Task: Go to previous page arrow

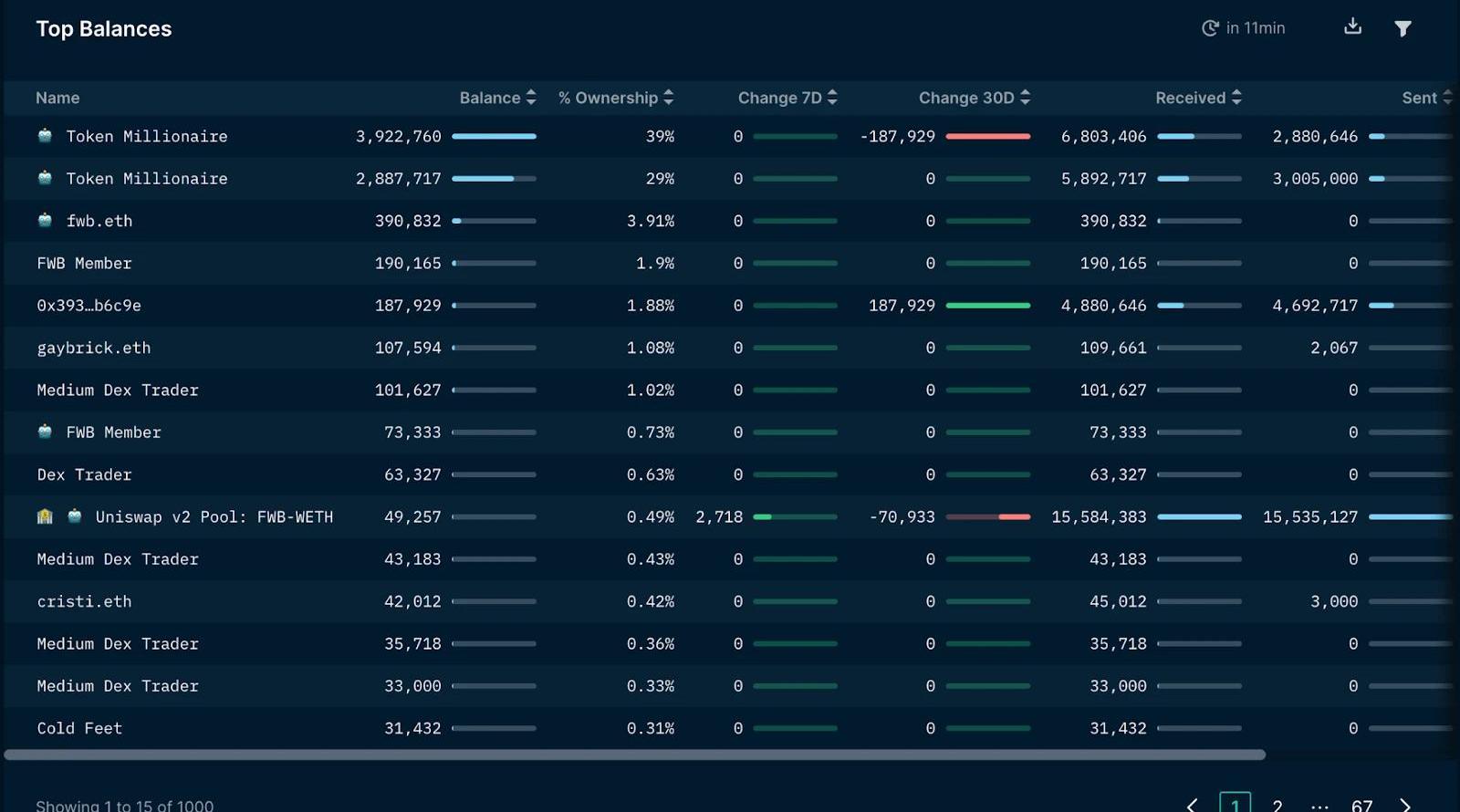Action: [1192, 805]
